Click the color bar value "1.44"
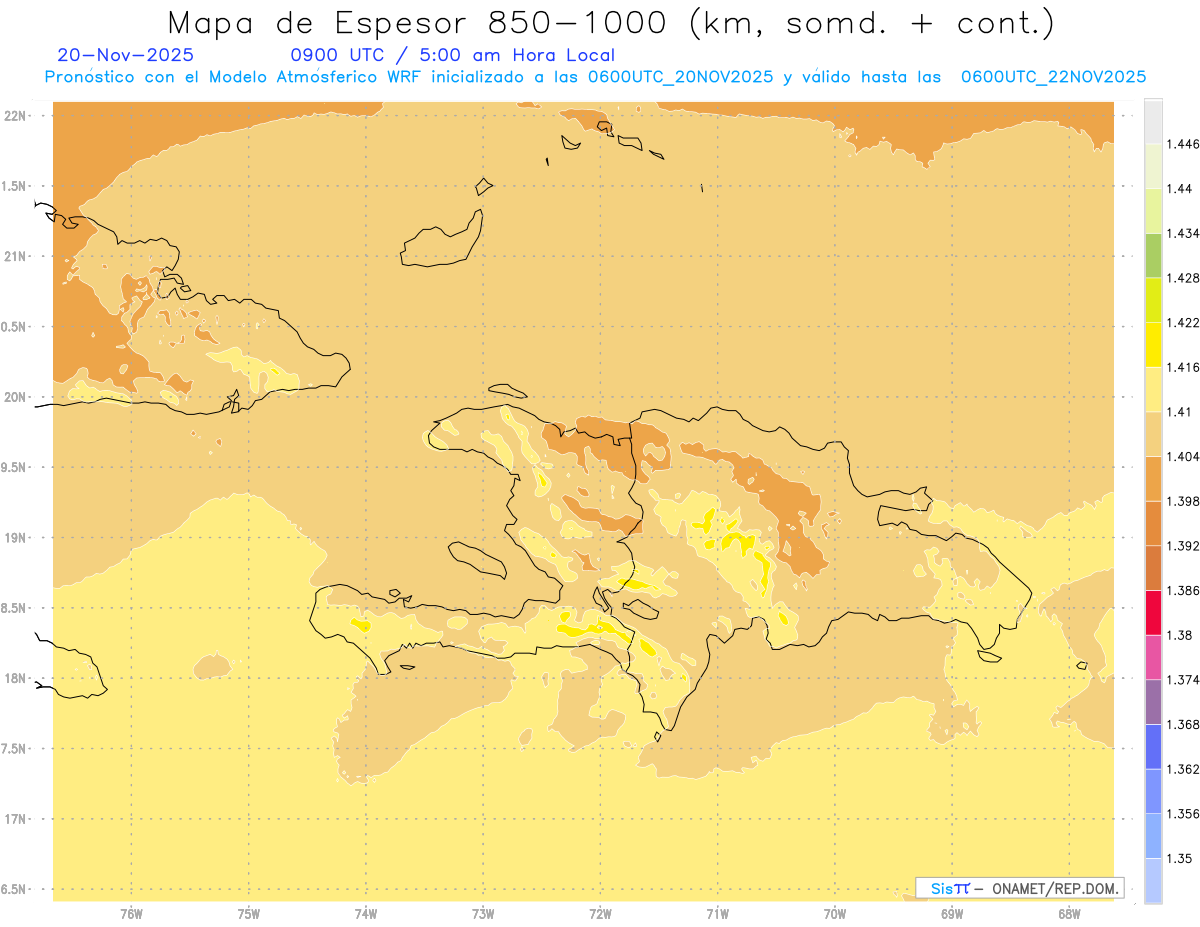Image resolution: width=1200 pixels, height=927 pixels. point(1178,189)
